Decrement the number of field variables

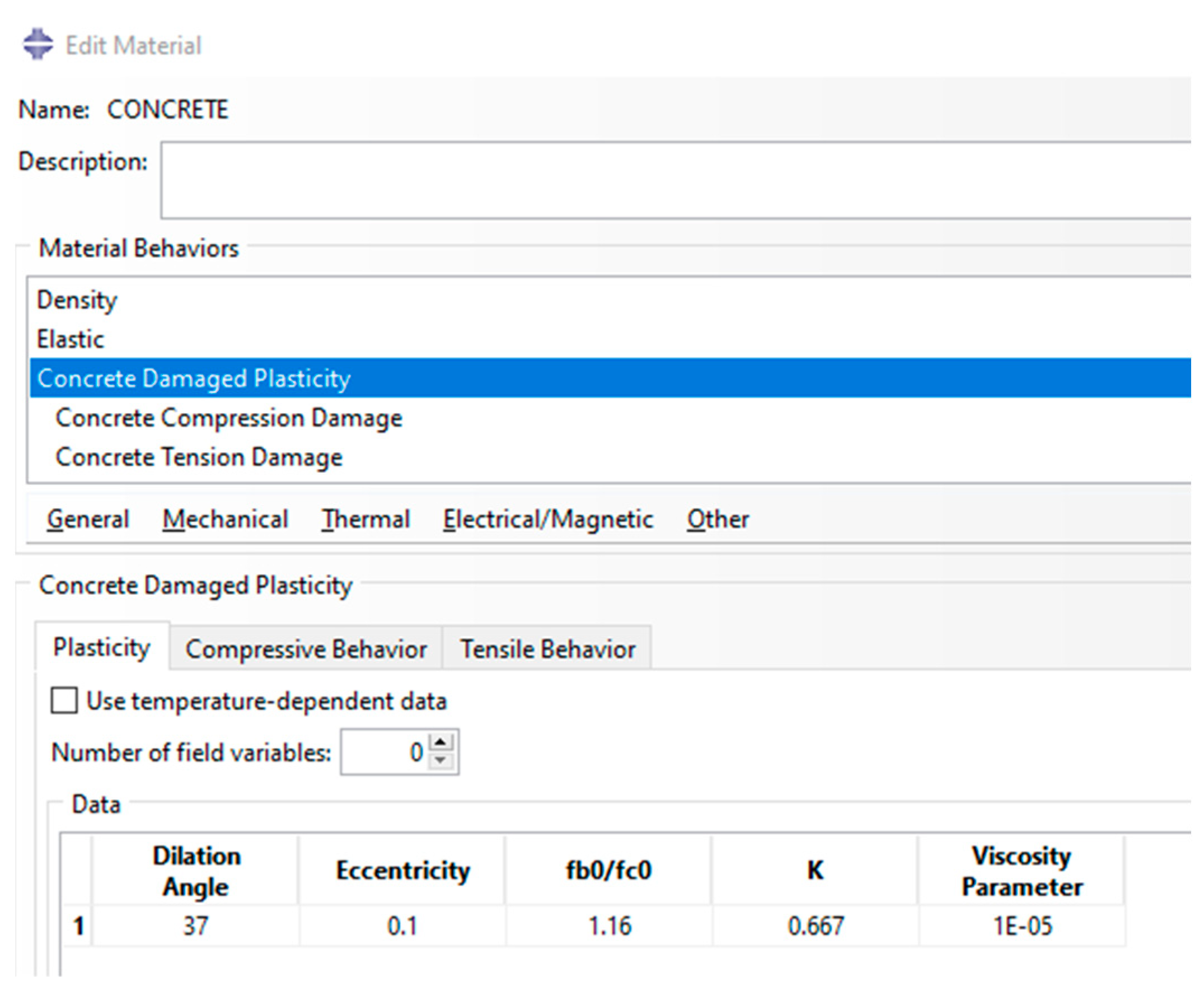(x=440, y=760)
